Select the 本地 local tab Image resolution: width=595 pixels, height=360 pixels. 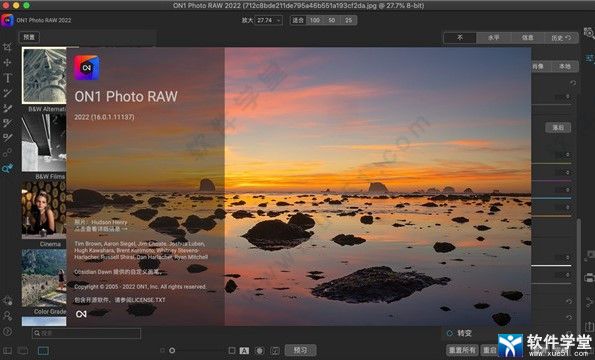tap(565, 66)
